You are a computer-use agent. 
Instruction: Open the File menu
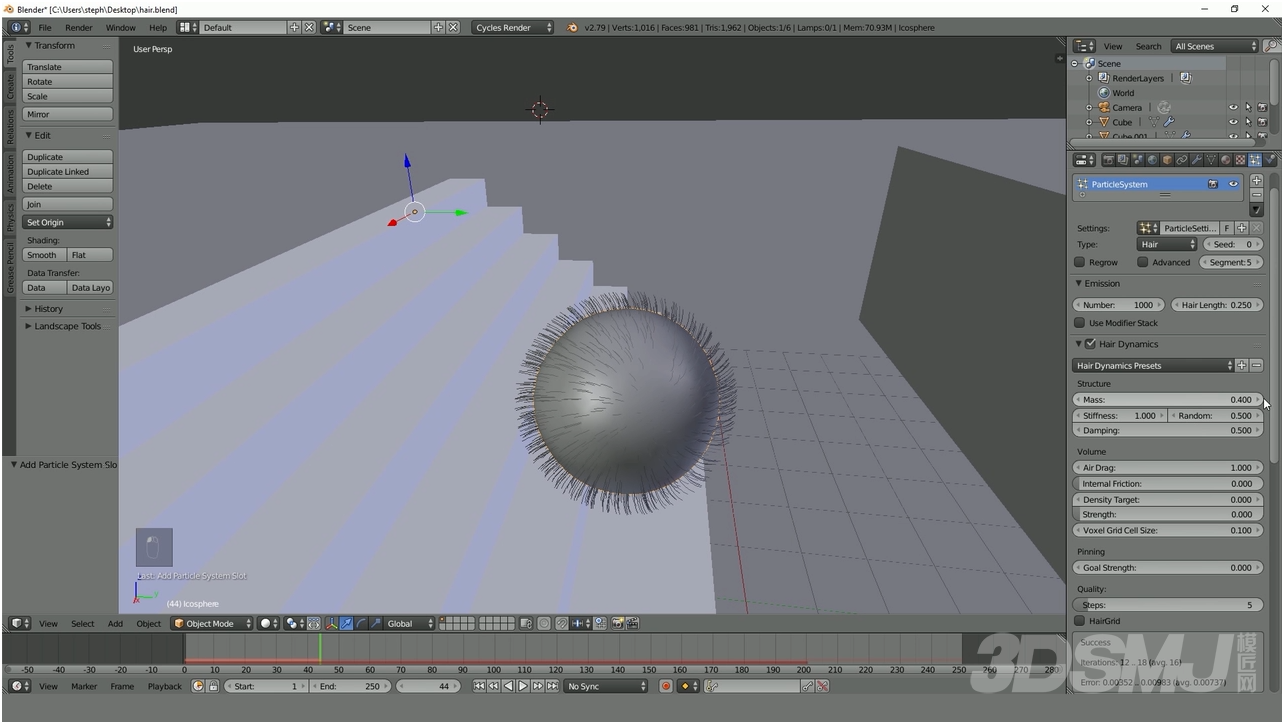[x=45, y=28]
